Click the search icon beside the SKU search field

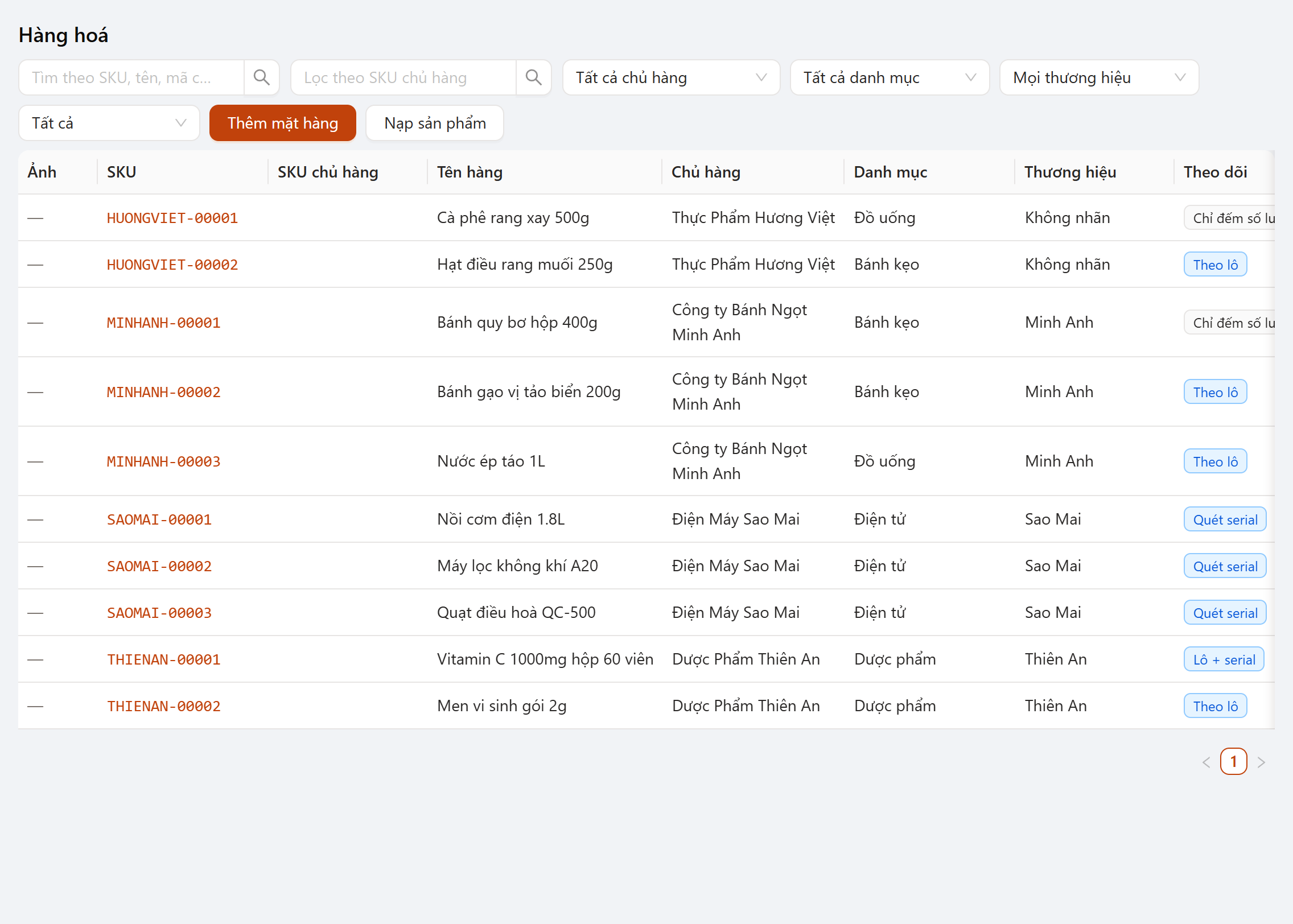pyautogui.click(x=261, y=77)
